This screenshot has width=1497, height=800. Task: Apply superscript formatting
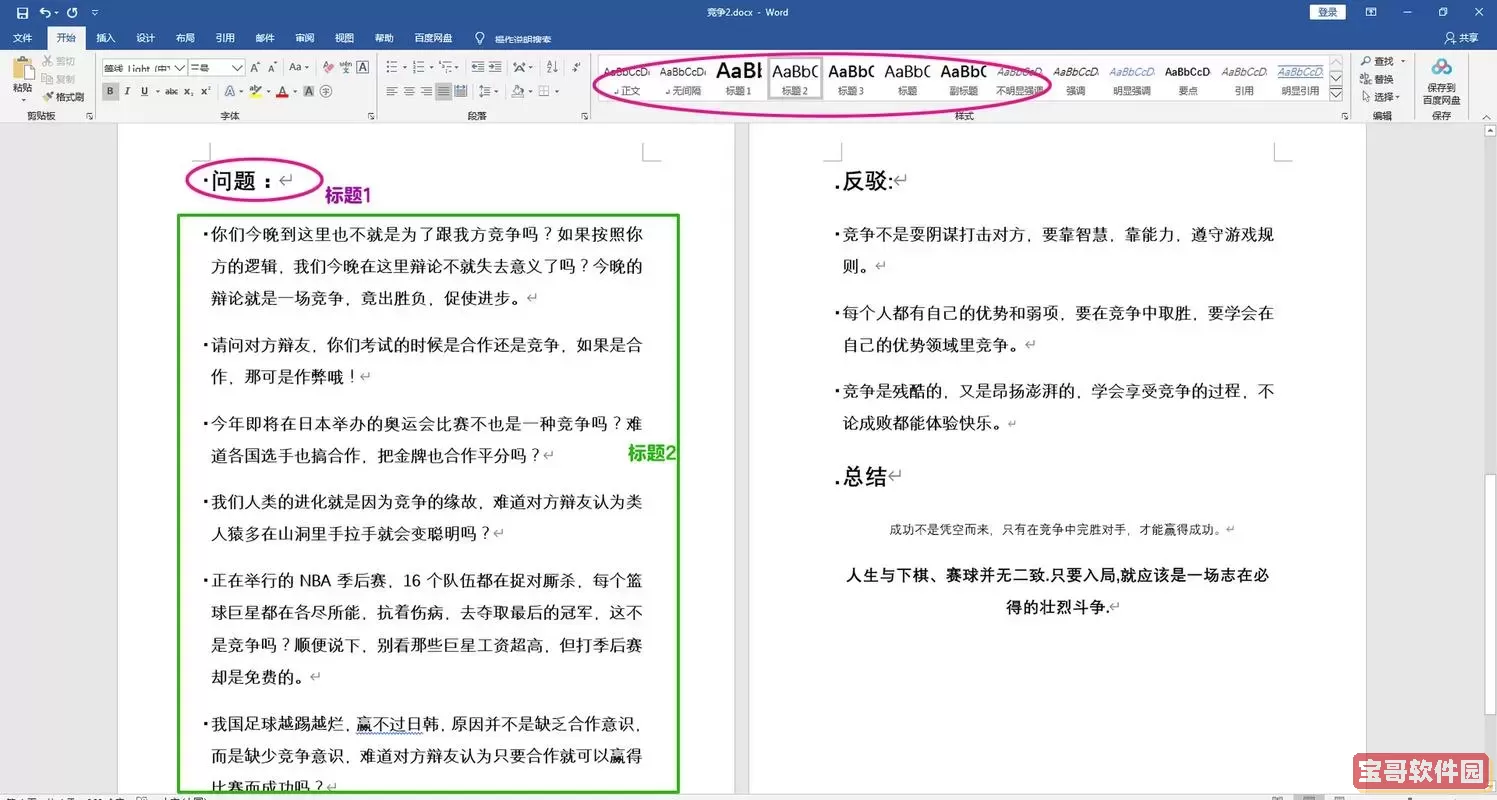tap(203, 90)
